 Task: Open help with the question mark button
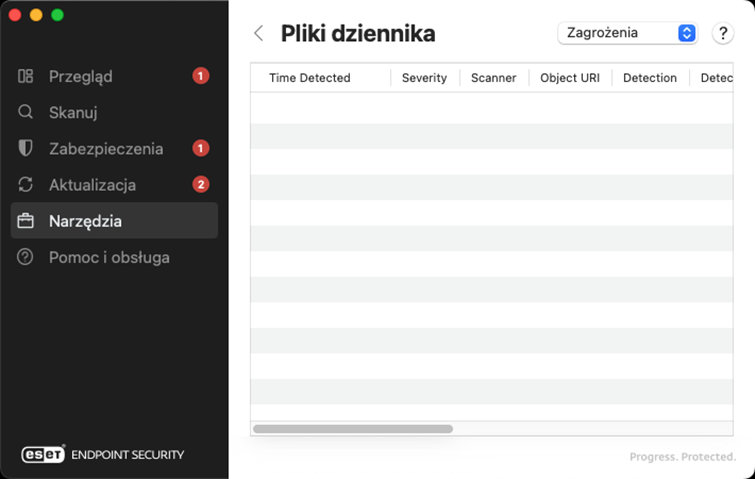click(723, 33)
